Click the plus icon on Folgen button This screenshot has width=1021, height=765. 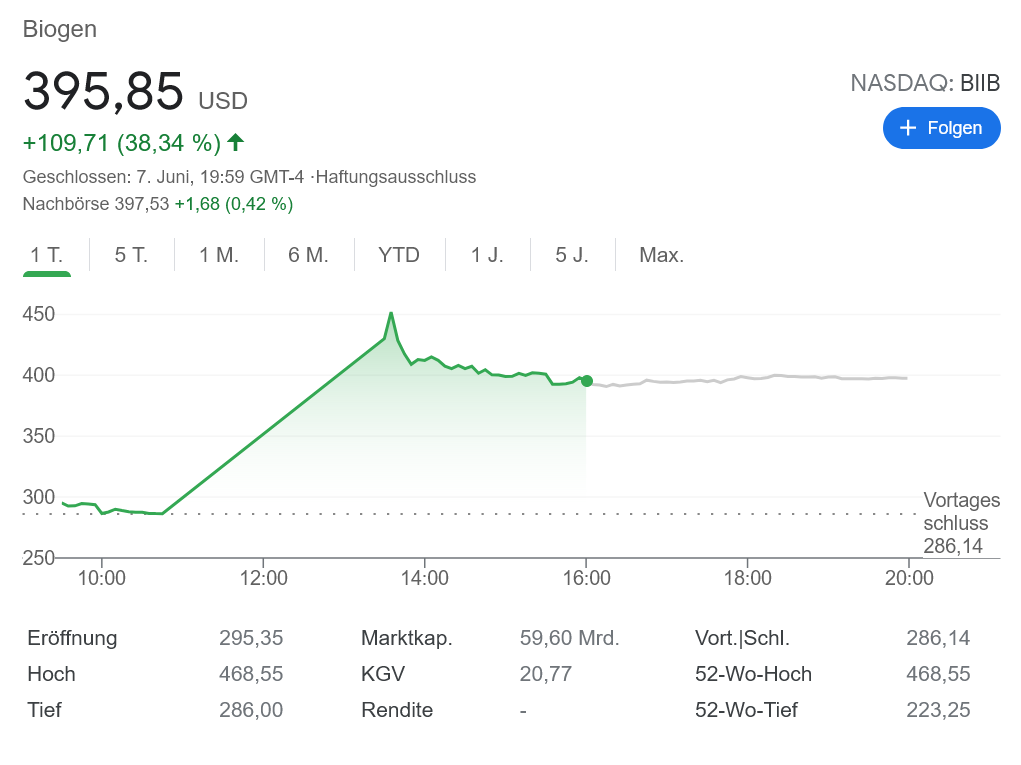coord(908,128)
